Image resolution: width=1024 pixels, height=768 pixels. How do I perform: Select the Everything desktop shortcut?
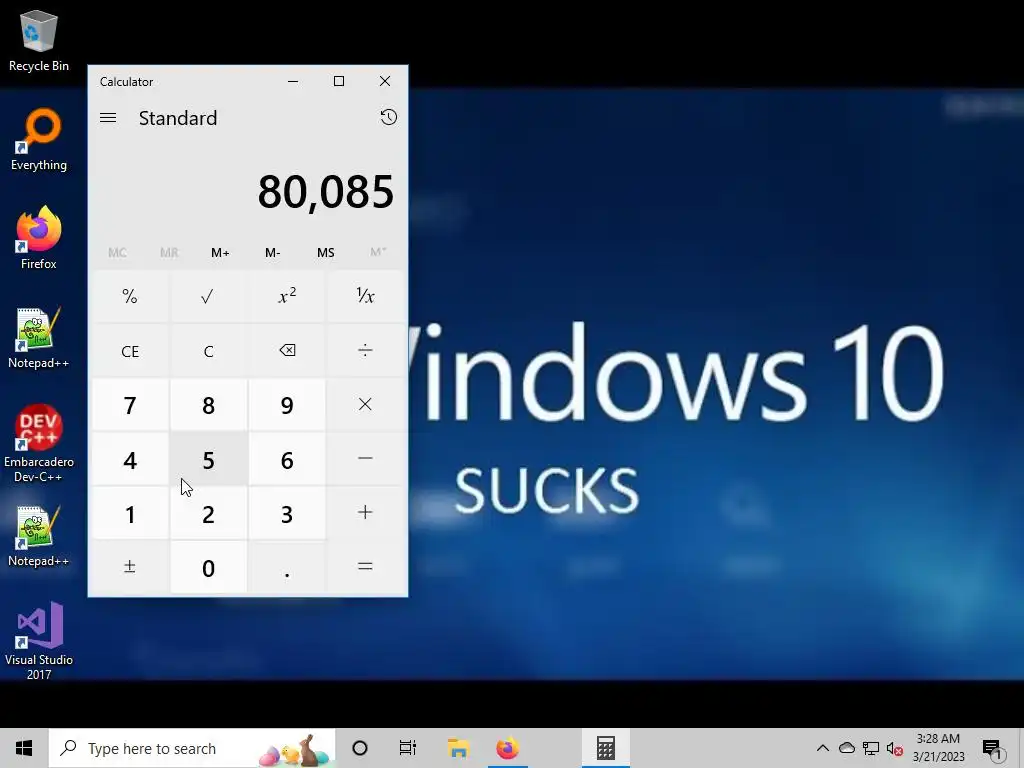click(39, 140)
